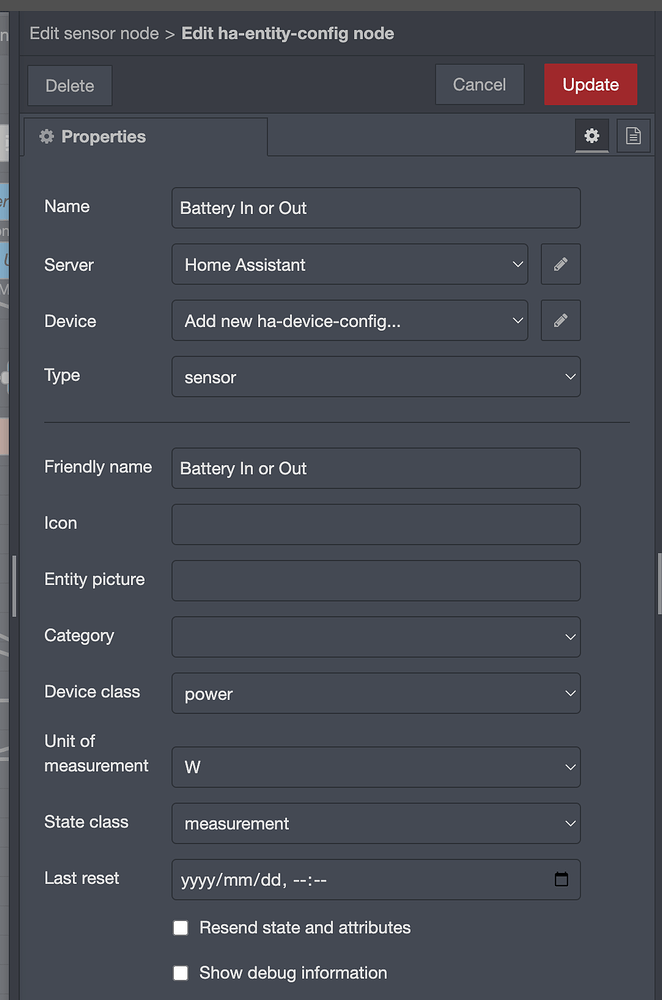Click the Entity picture input field
The image size is (662, 1000).
point(376,580)
